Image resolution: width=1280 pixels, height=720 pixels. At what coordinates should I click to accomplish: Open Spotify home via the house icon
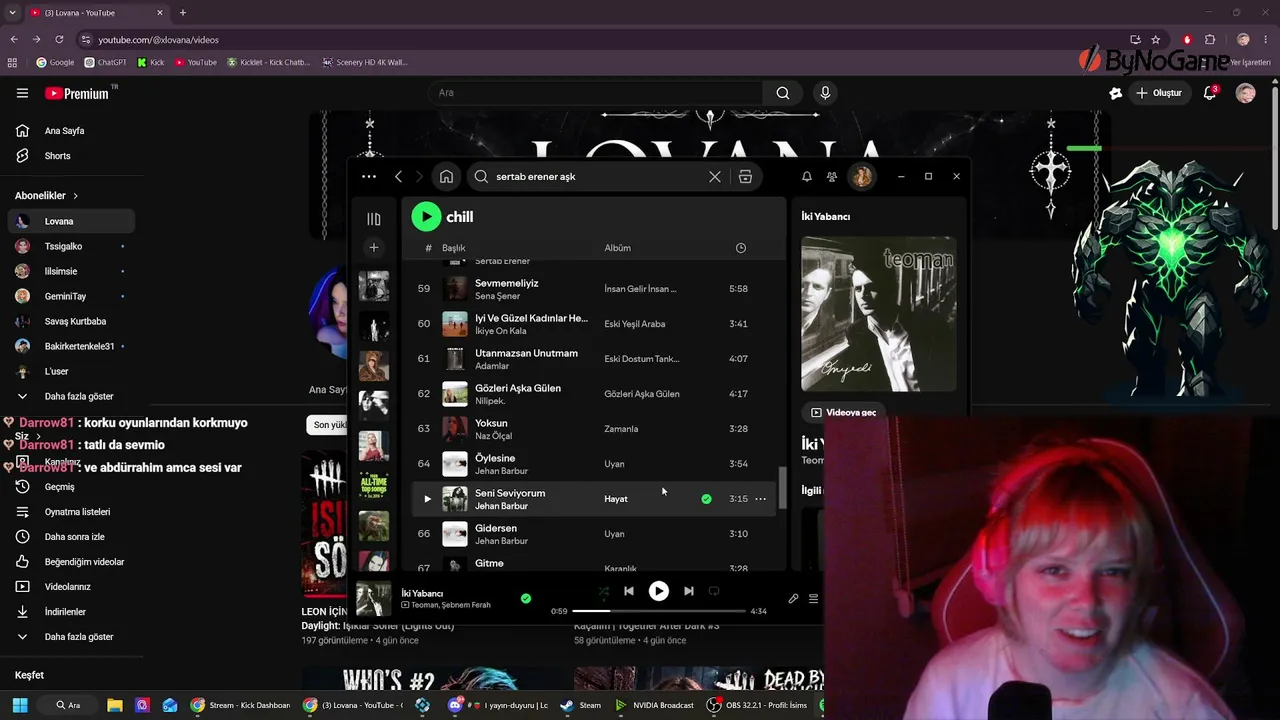(x=446, y=177)
